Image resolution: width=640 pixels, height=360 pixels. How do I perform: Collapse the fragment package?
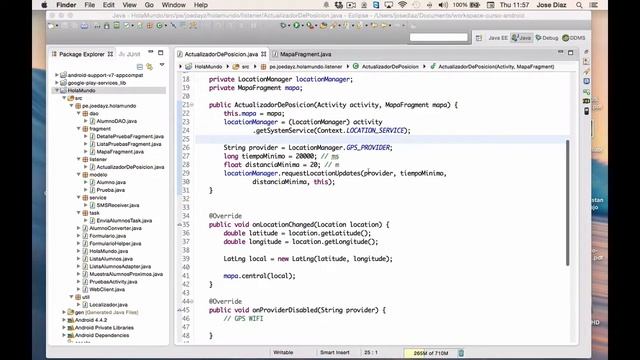tap(79, 129)
